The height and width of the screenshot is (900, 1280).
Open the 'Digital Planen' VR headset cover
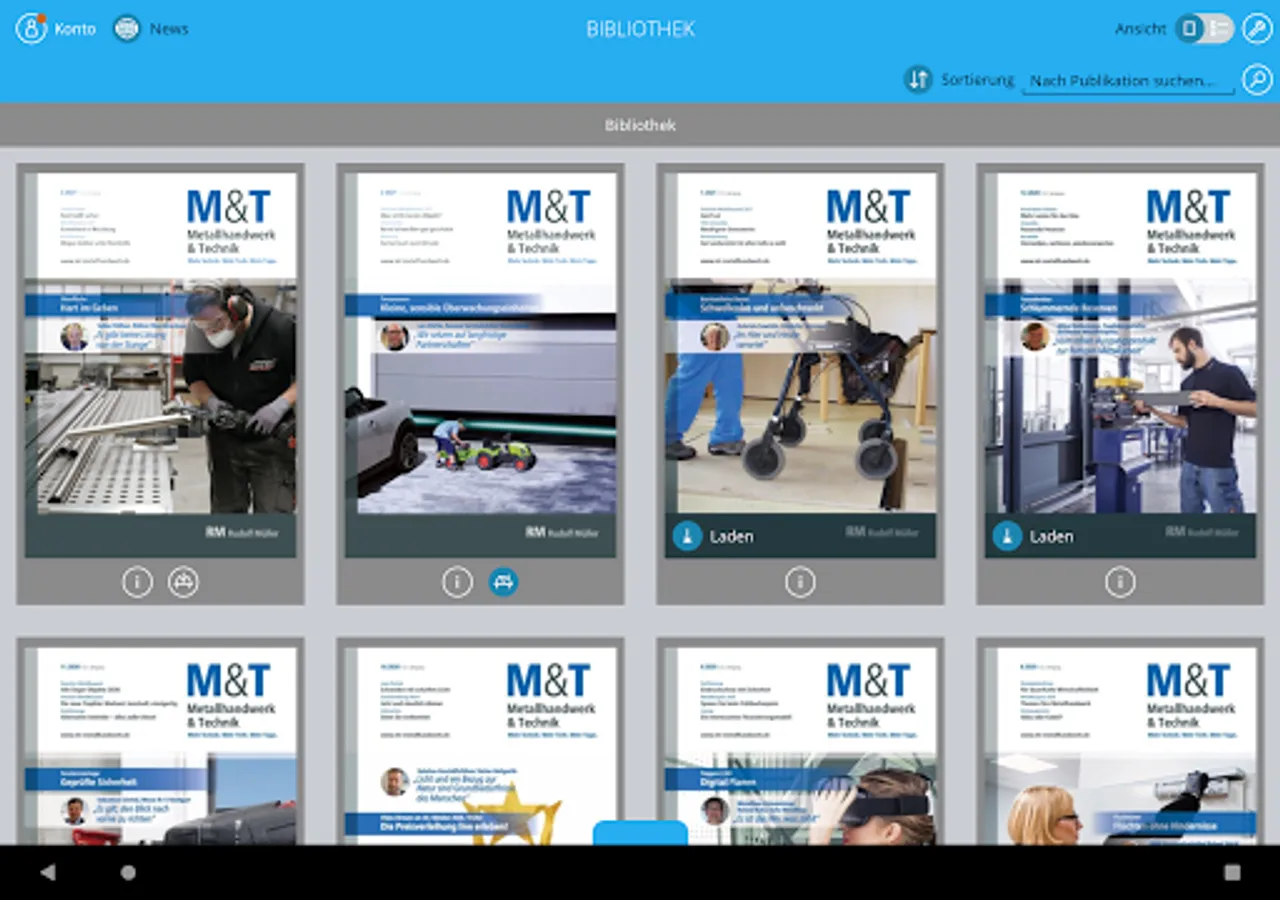pos(801,746)
